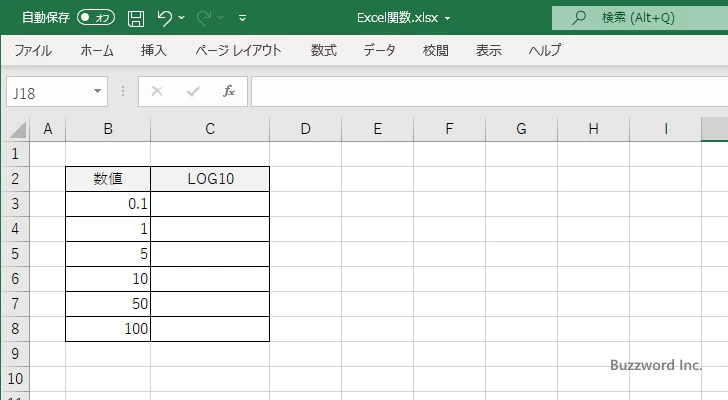This screenshot has width=728, height=400.
Task: Select cell B6 containing 10
Action: (108, 279)
